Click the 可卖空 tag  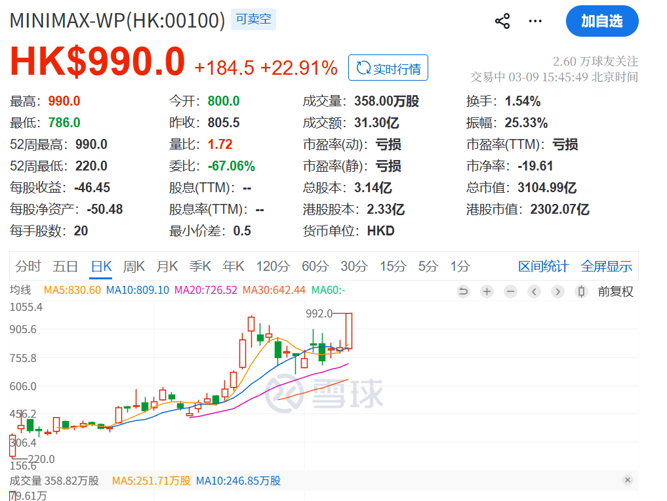[x=252, y=21]
